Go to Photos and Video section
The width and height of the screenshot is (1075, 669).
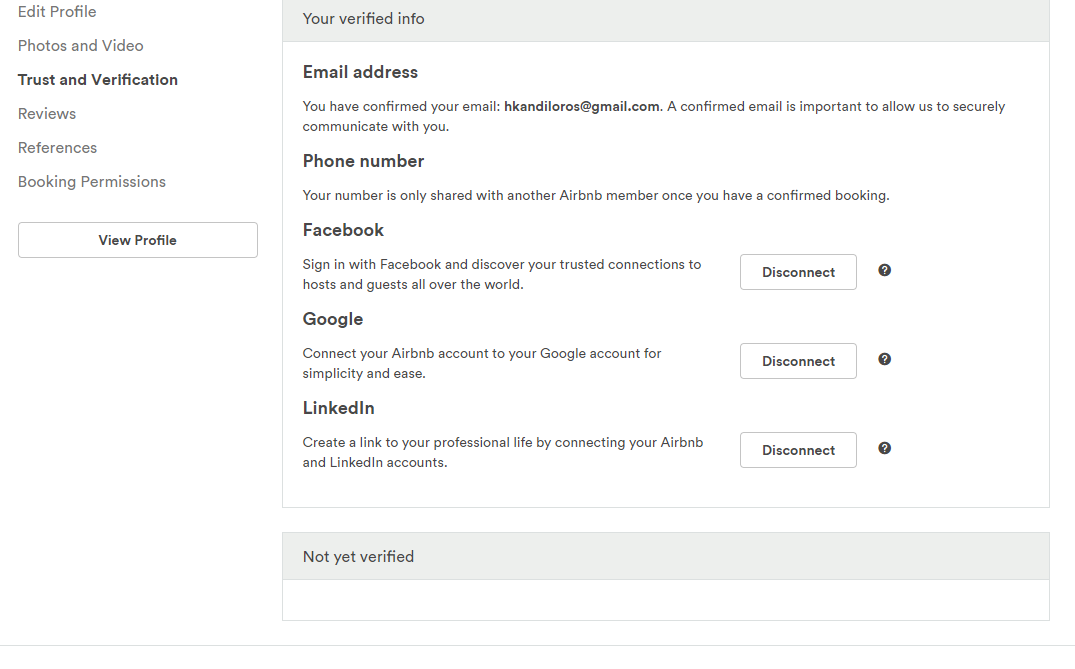pos(81,46)
